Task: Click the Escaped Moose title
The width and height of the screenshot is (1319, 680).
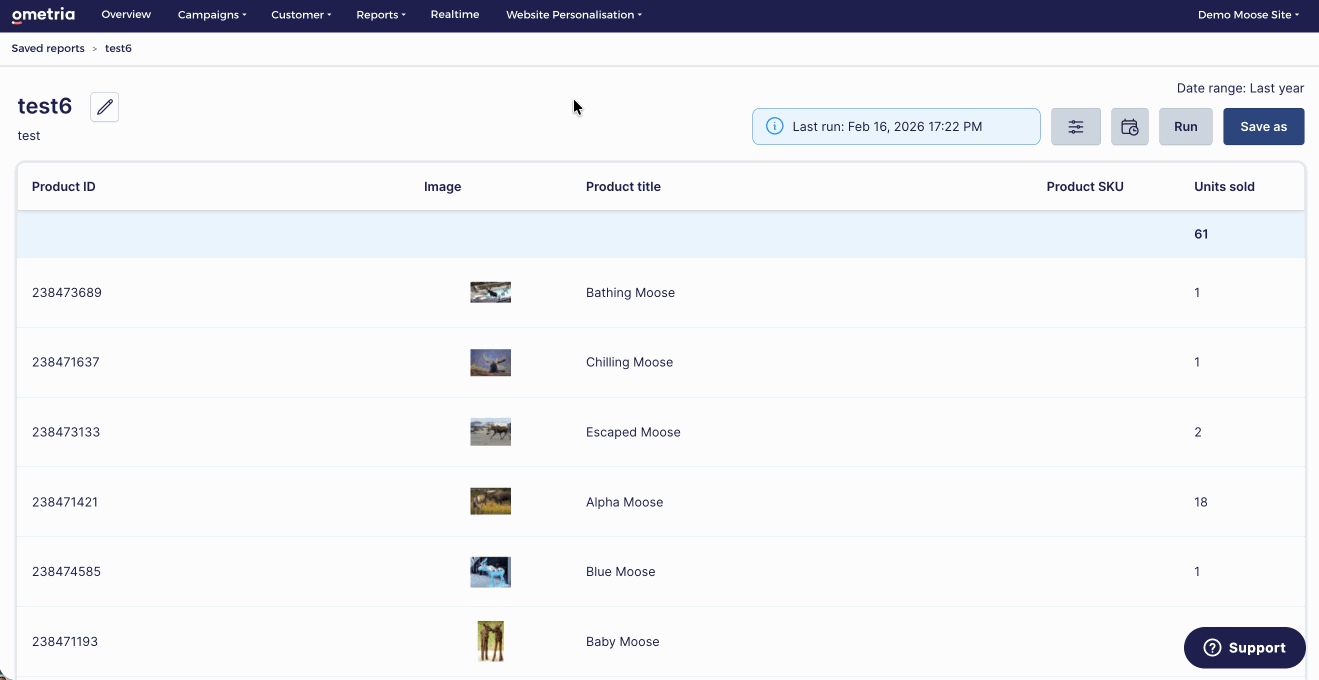Action: tap(633, 432)
